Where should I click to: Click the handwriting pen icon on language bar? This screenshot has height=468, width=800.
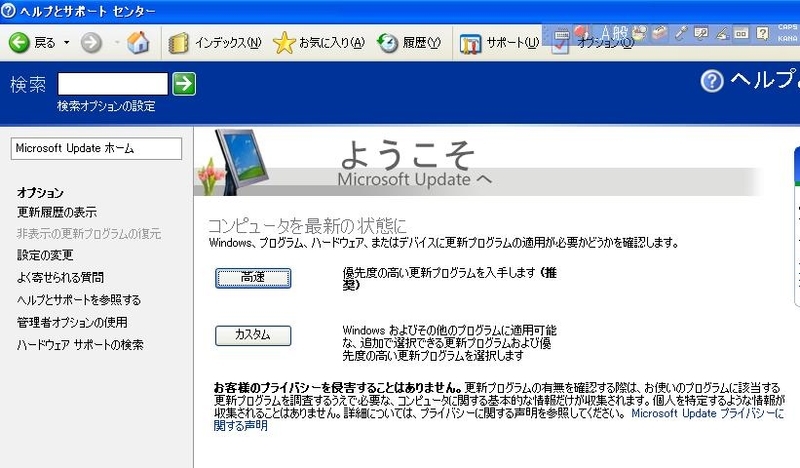pyautogui.click(x=721, y=34)
